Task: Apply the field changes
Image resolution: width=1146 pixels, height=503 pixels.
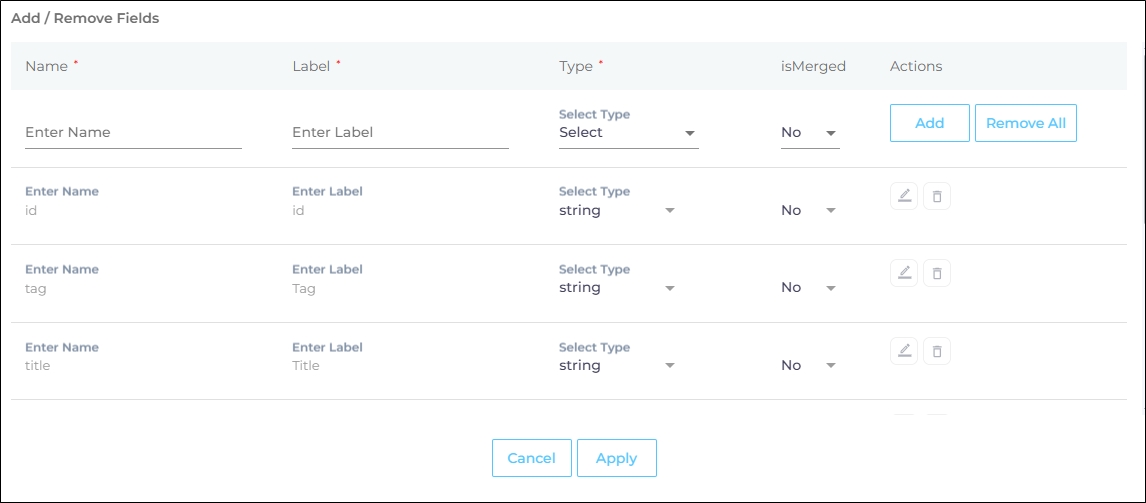Action: click(x=616, y=458)
